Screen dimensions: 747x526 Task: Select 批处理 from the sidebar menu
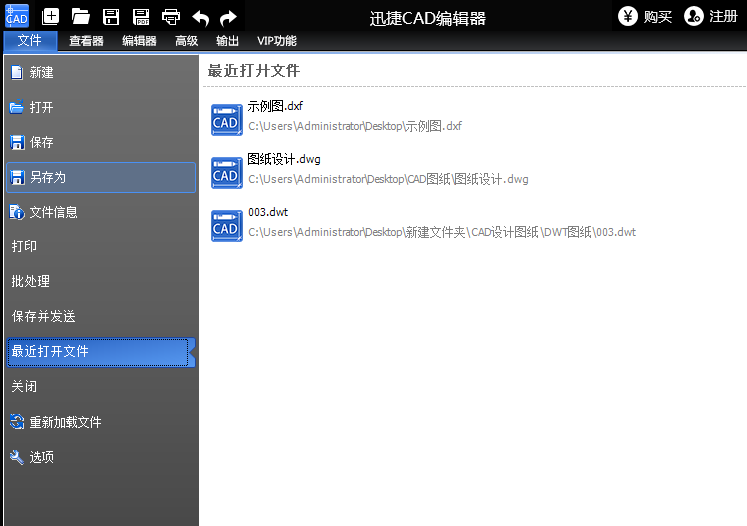(x=31, y=282)
